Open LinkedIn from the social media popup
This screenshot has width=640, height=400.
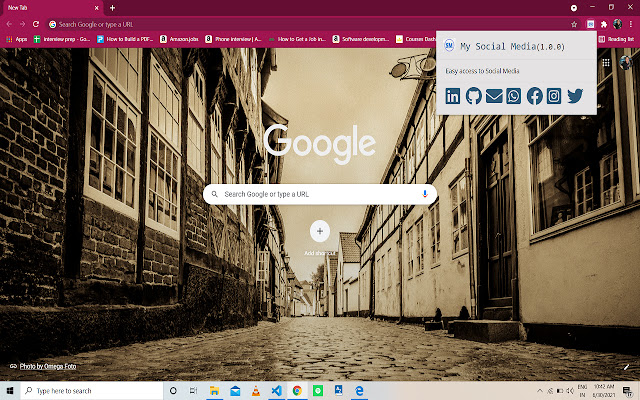(x=453, y=96)
